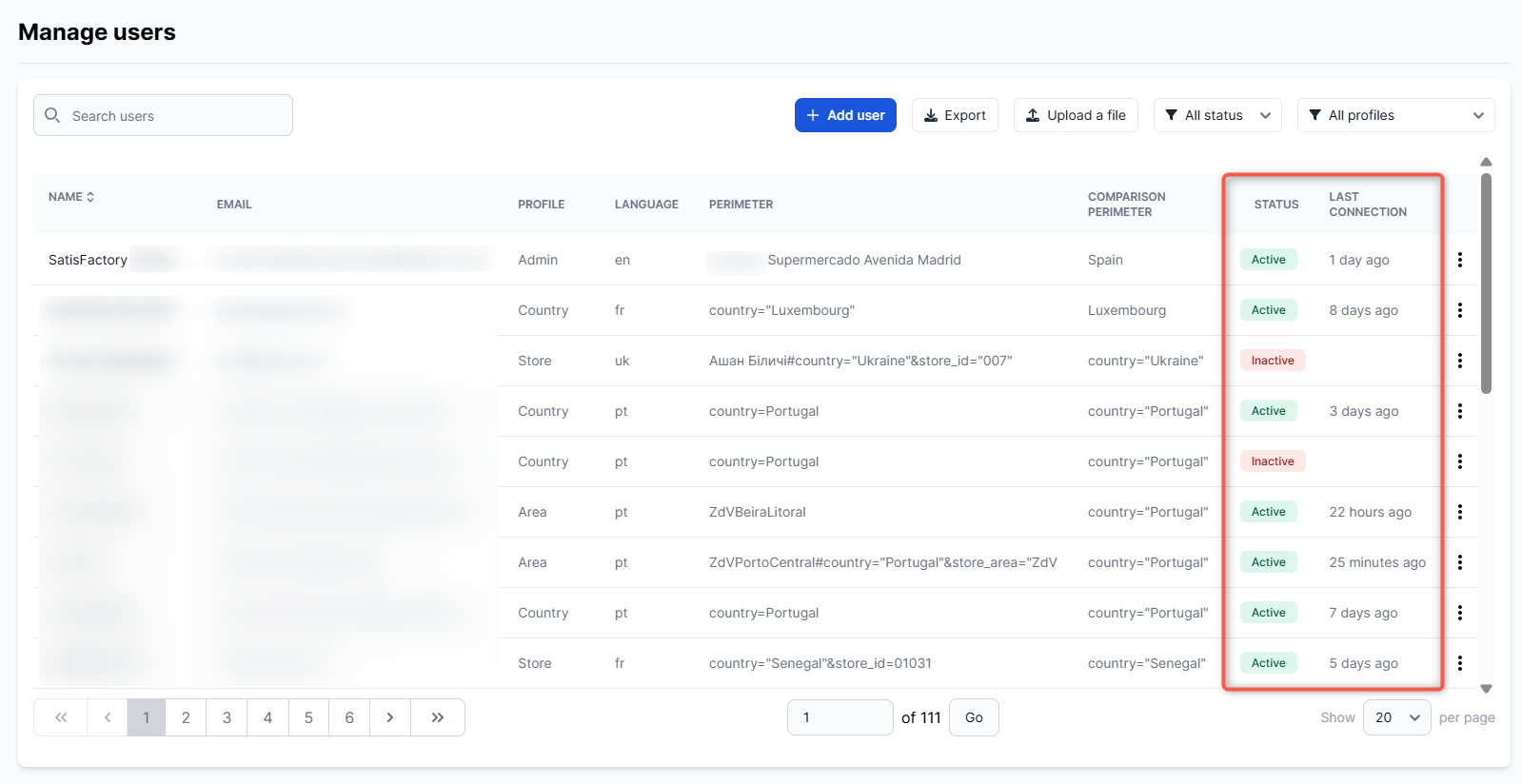Click the Add user button
1522x784 pixels.
(845, 115)
